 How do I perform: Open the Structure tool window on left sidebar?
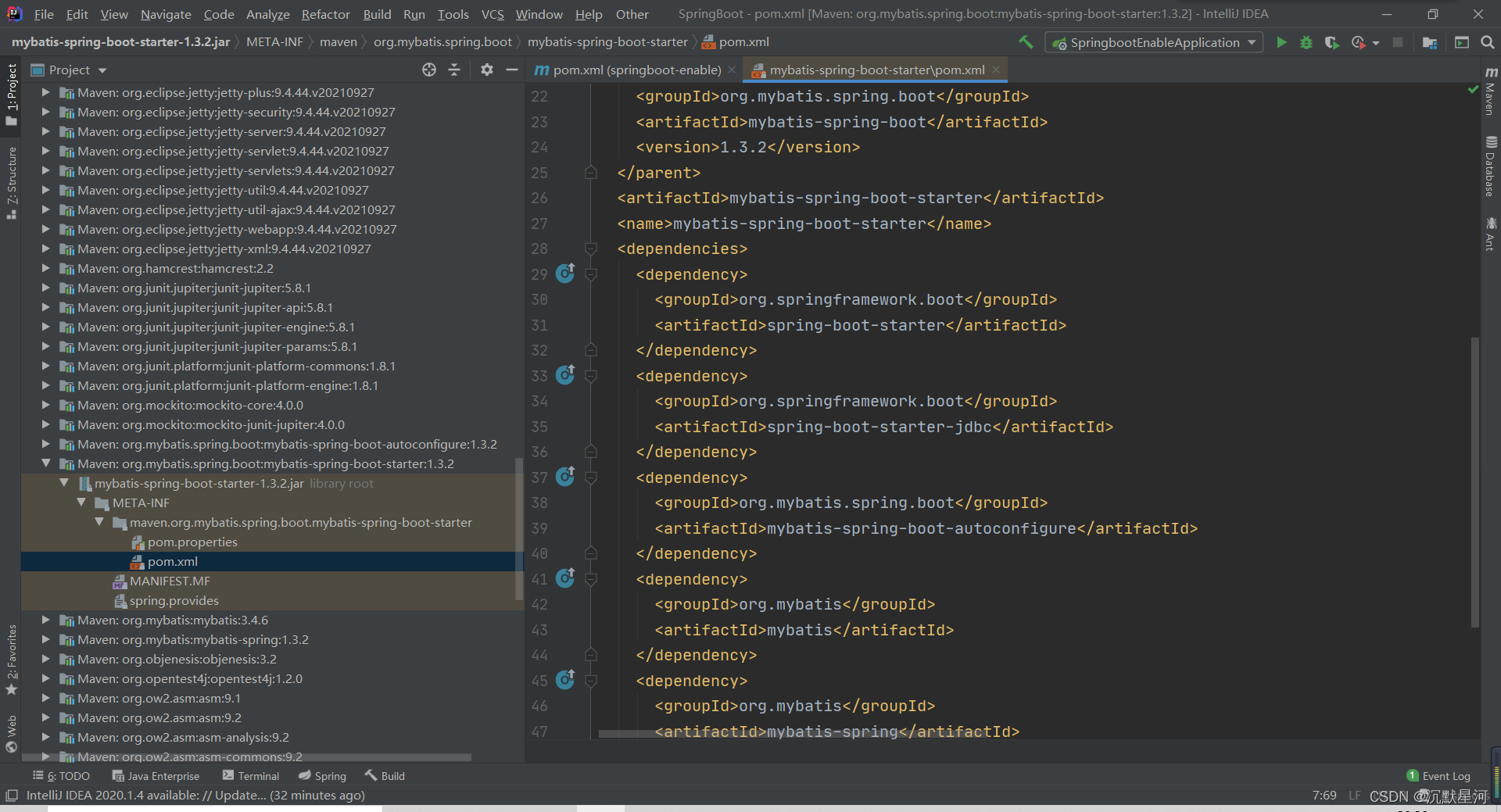tap(11, 183)
